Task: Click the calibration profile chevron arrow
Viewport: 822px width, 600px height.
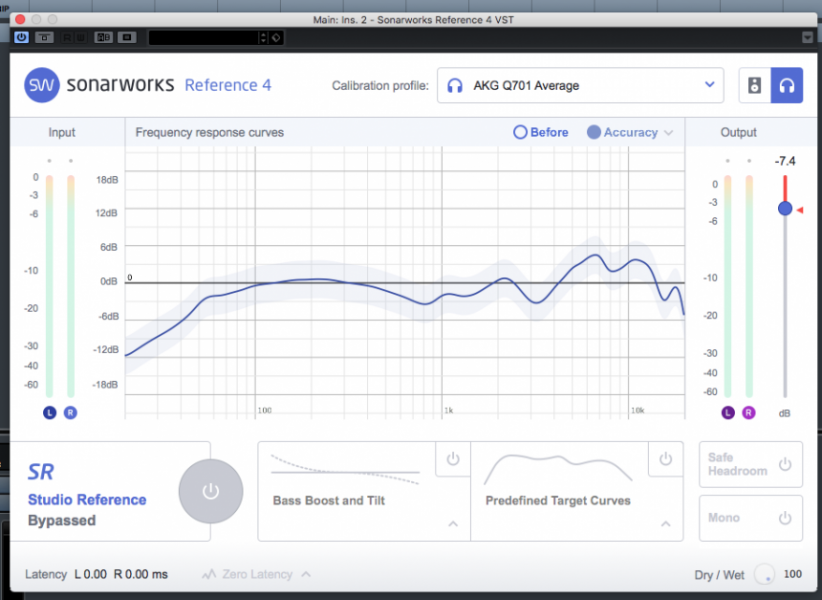Action: pyautogui.click(x=709, y=84)
